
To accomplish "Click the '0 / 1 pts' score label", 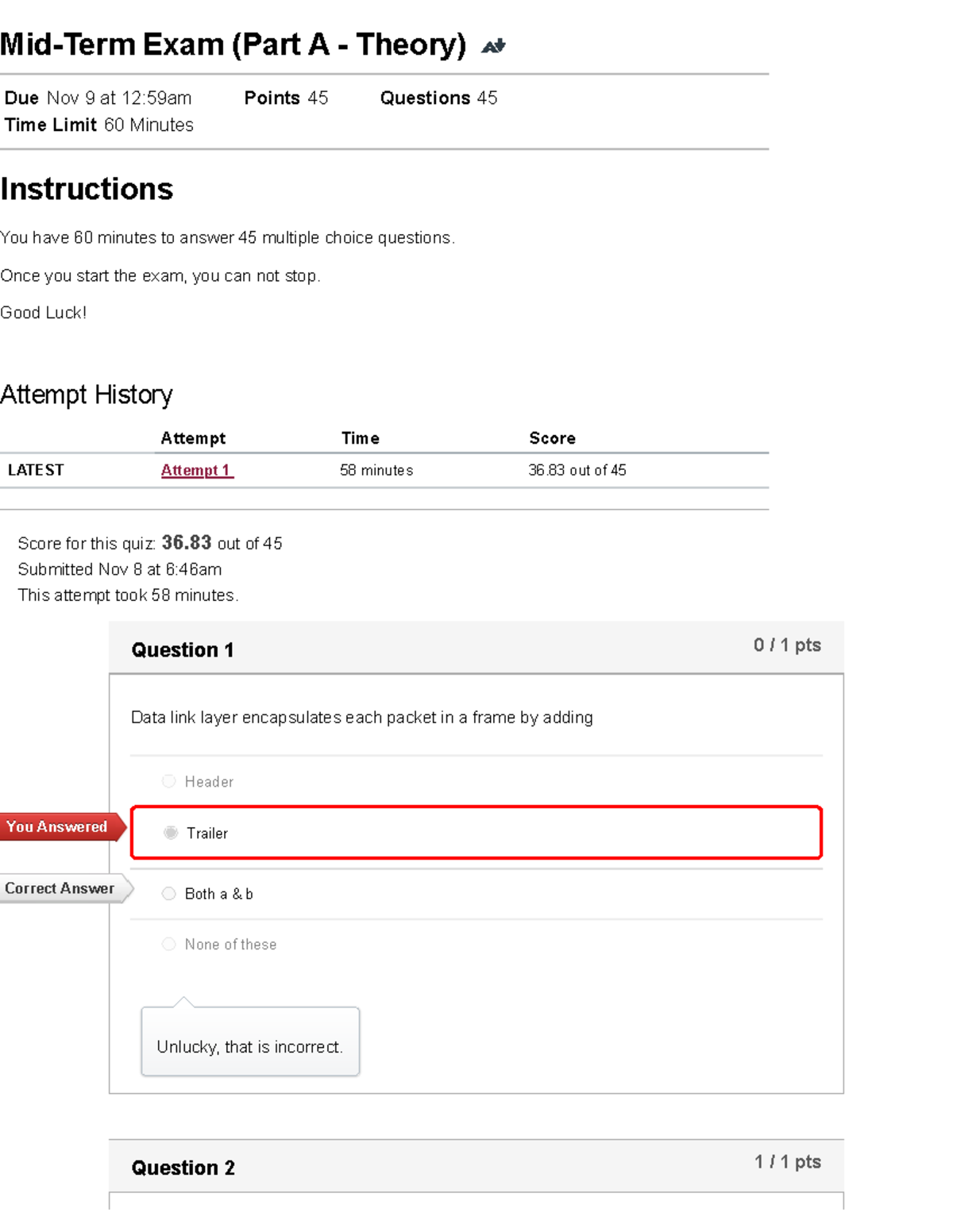I will point(787,645).
